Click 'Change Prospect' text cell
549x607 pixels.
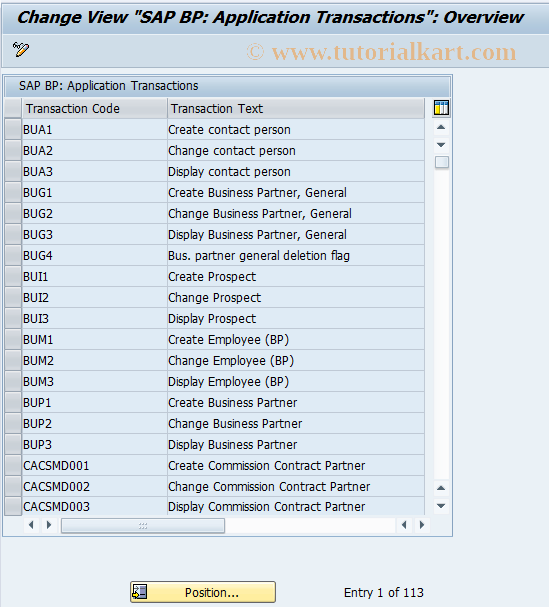click(x=296, y=297)
